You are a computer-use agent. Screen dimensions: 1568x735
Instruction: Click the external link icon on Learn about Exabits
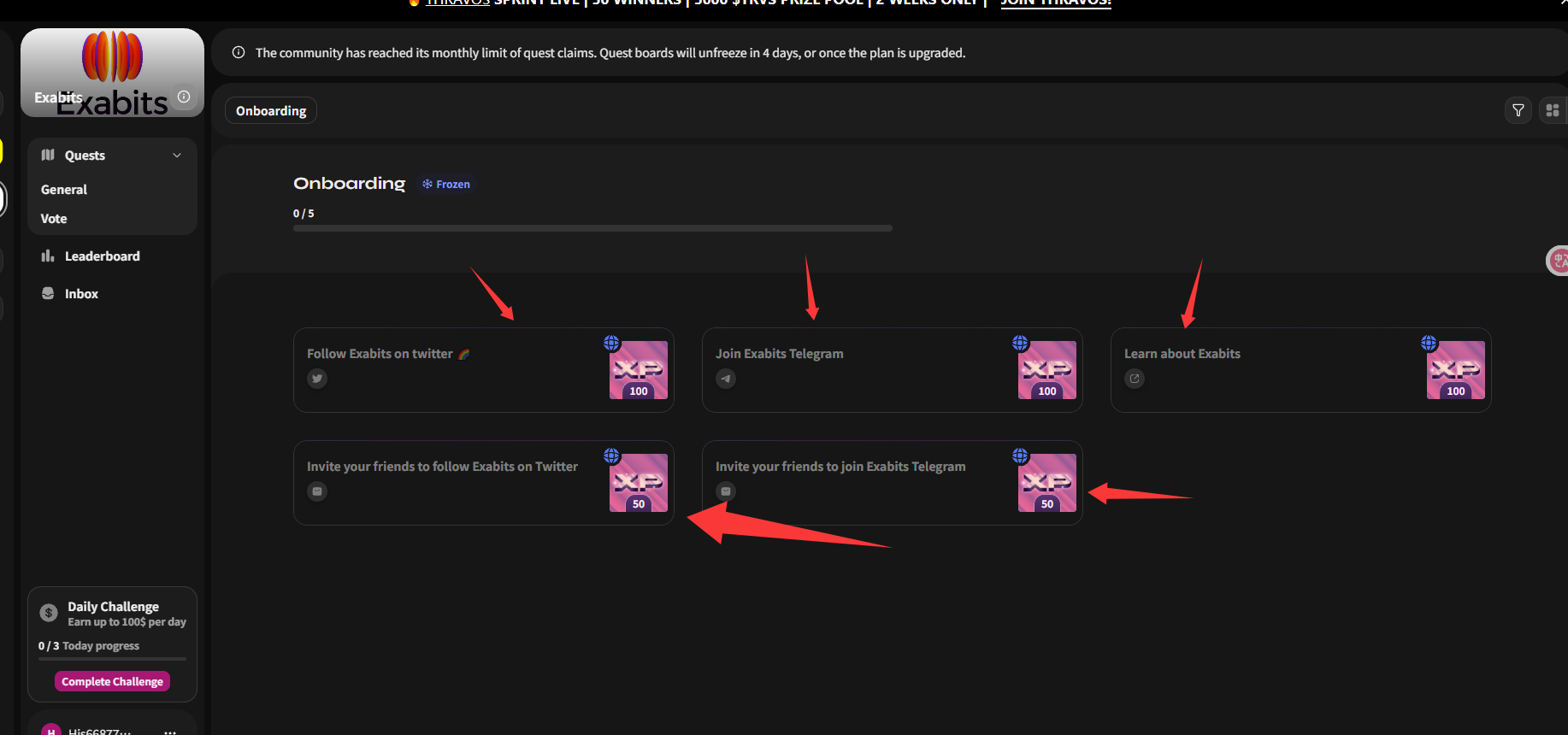[1135, 379]
